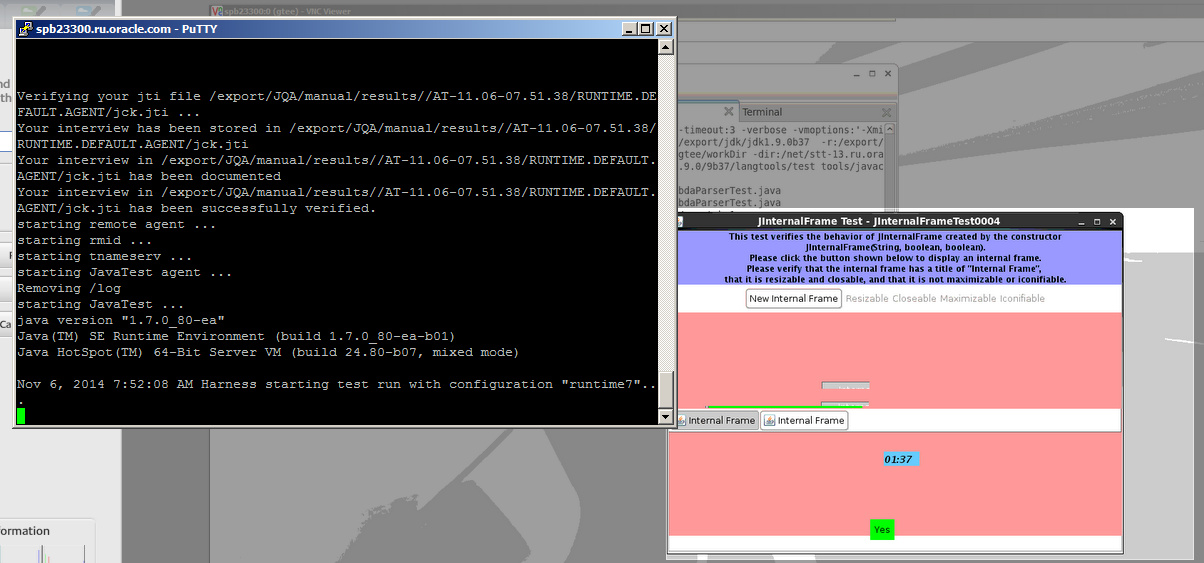Click the New Internal Frame button

793,298
